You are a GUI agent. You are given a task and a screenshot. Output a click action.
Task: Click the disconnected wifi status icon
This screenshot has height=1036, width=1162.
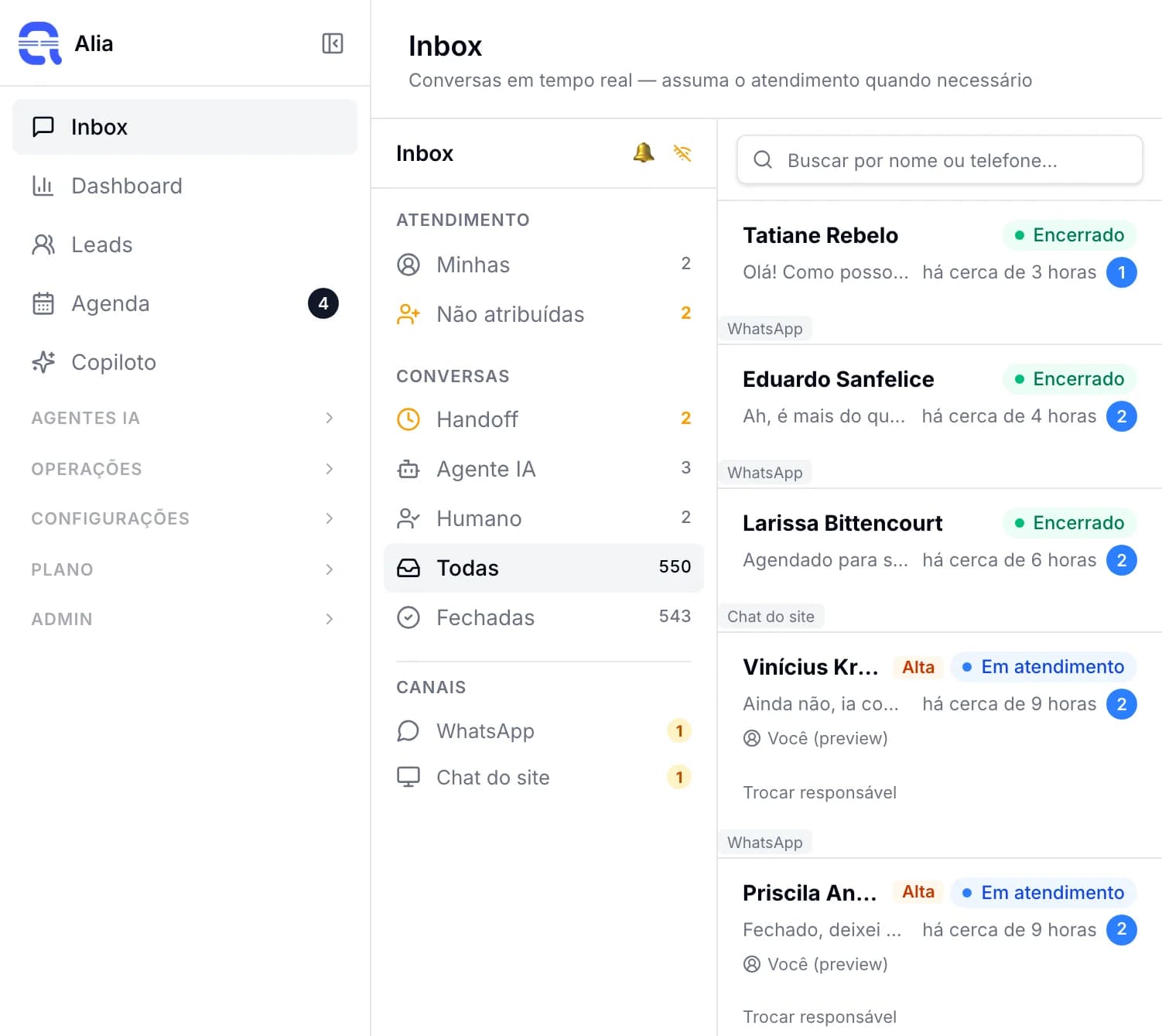682,153
